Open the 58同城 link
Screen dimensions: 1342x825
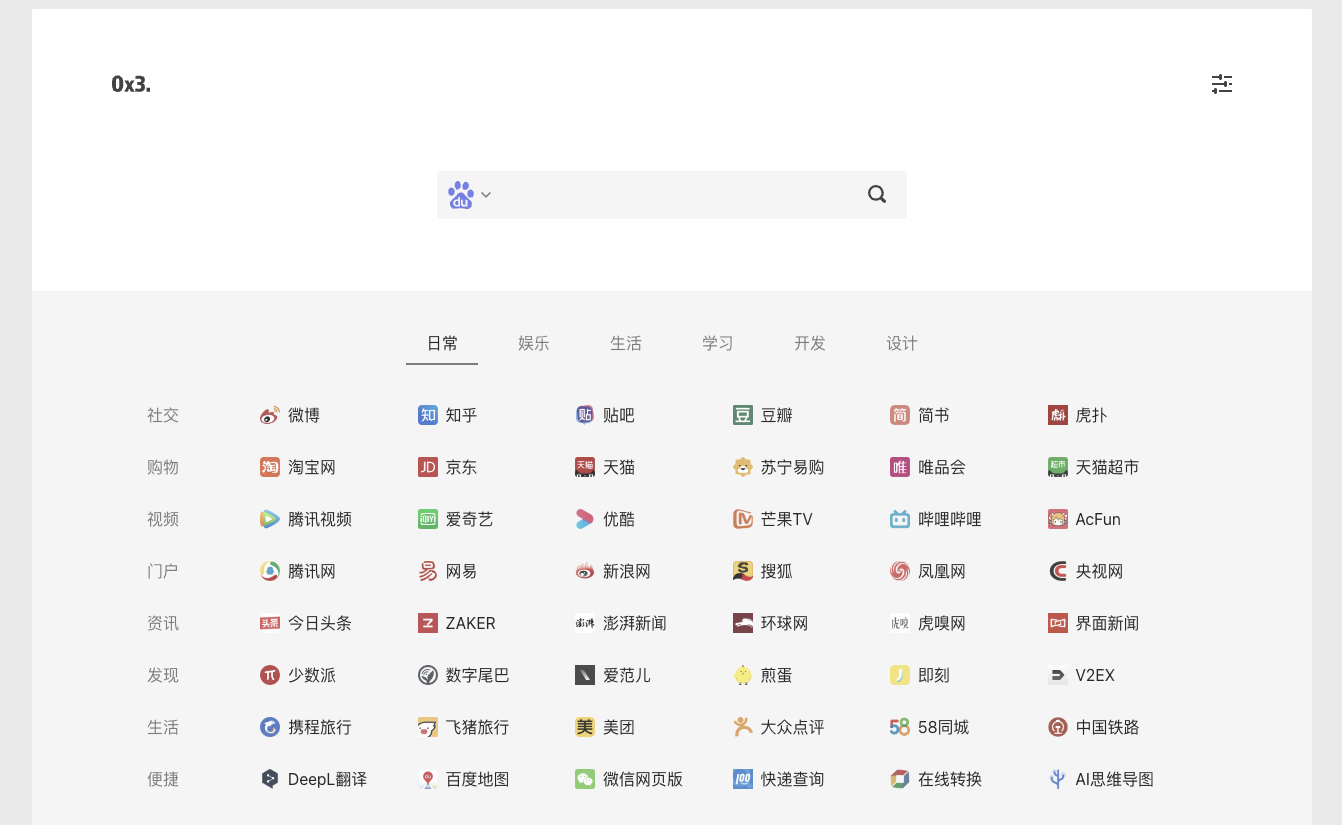pos(930,727)
